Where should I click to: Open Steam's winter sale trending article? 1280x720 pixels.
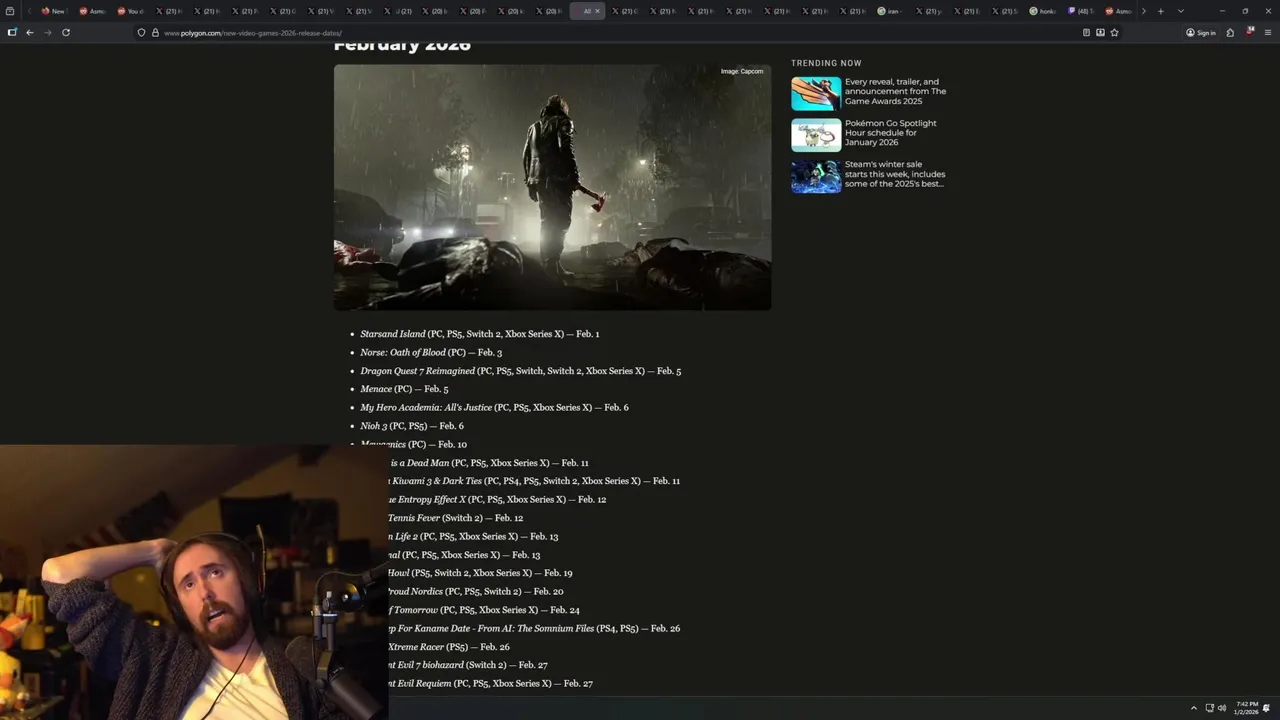895,174
